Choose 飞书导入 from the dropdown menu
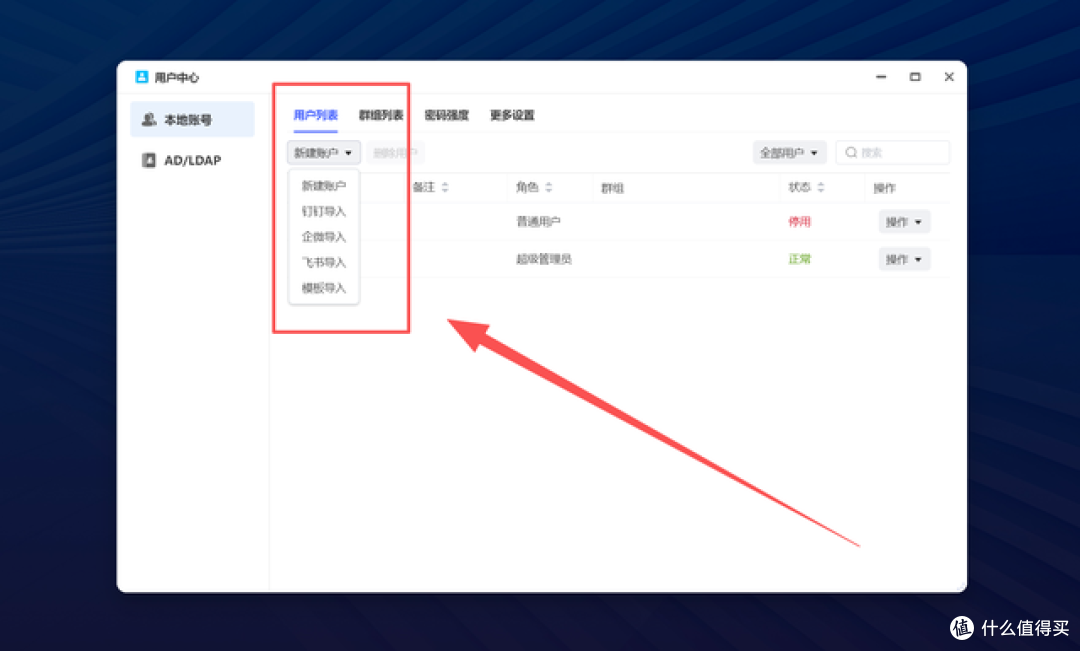 (324, 262)
